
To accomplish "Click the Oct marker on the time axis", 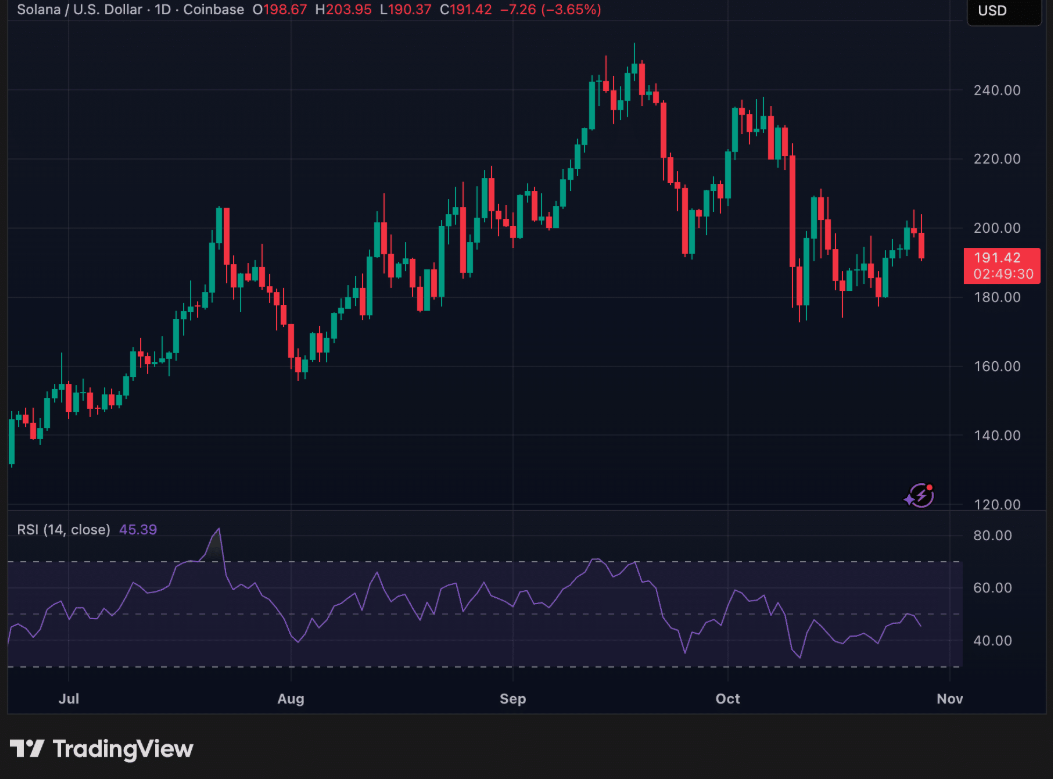I will (x=728, y=698).
